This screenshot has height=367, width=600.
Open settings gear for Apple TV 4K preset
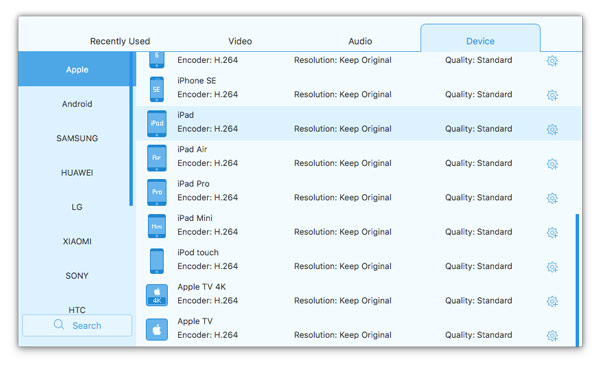(x=552, y=301)
